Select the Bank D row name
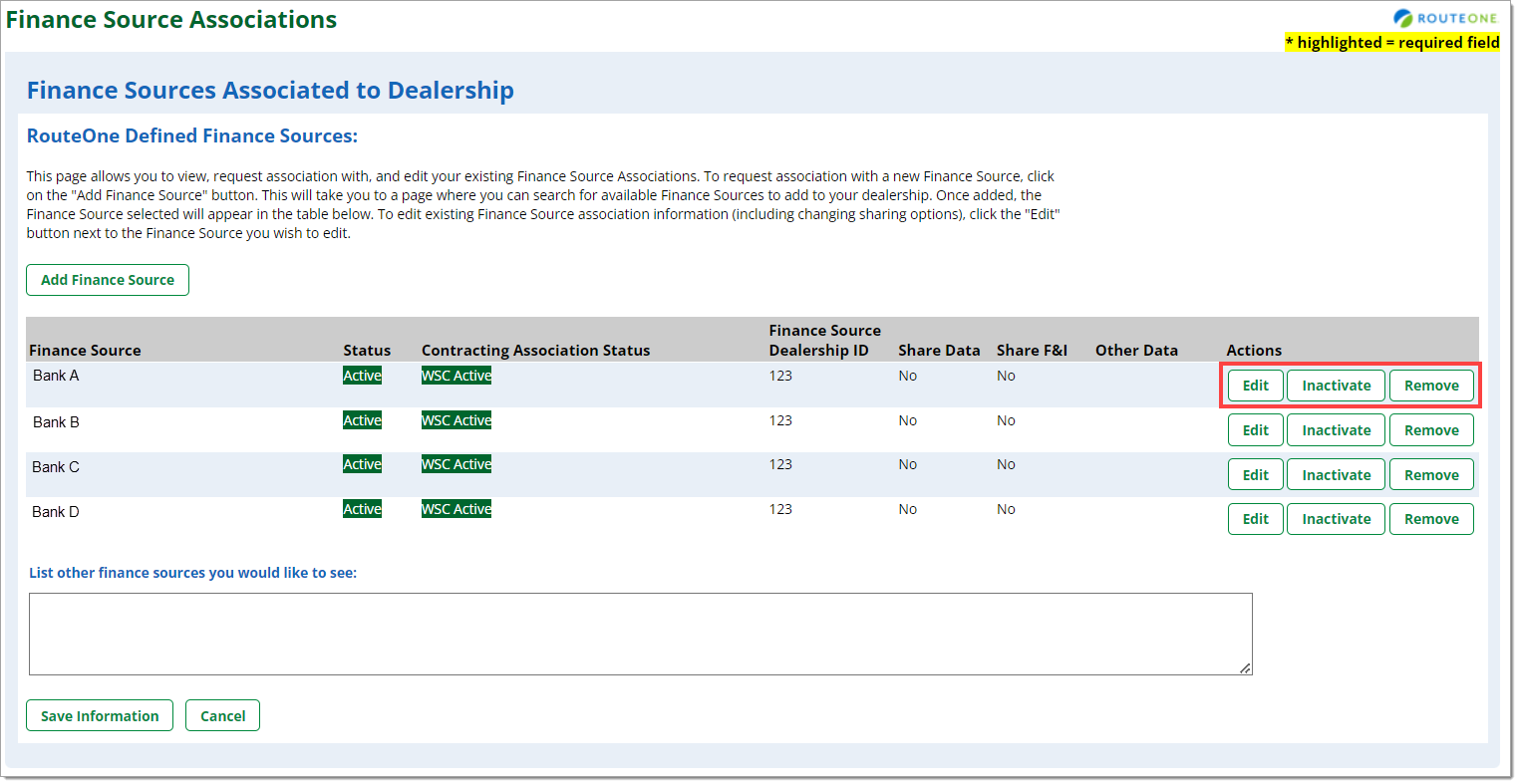Image resolution: width=1518 pixels, height=784 pixels. pyautogui.click(x=56, y=512)
